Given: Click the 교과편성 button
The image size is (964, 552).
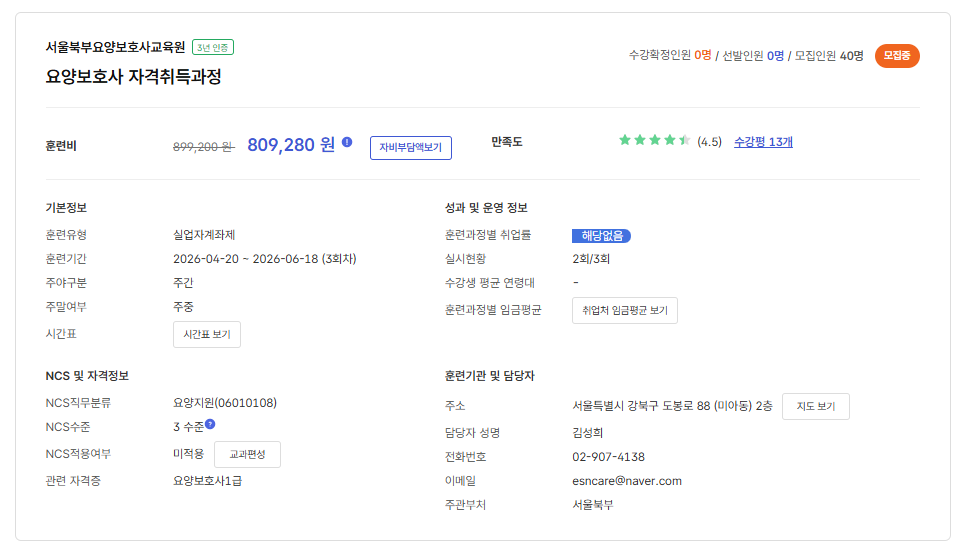Looking at the screenshot, I should click(247, 455).
